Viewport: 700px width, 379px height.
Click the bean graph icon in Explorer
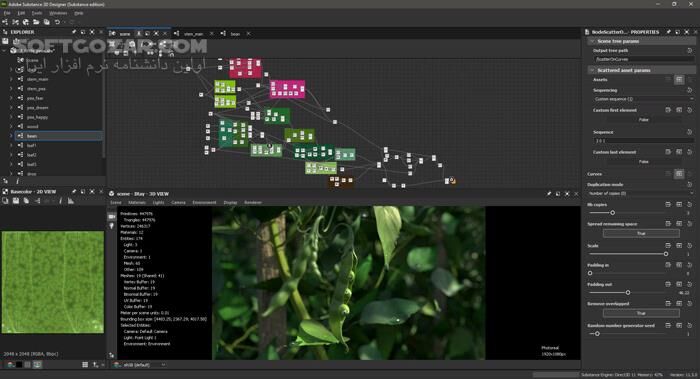coord(21,136)
